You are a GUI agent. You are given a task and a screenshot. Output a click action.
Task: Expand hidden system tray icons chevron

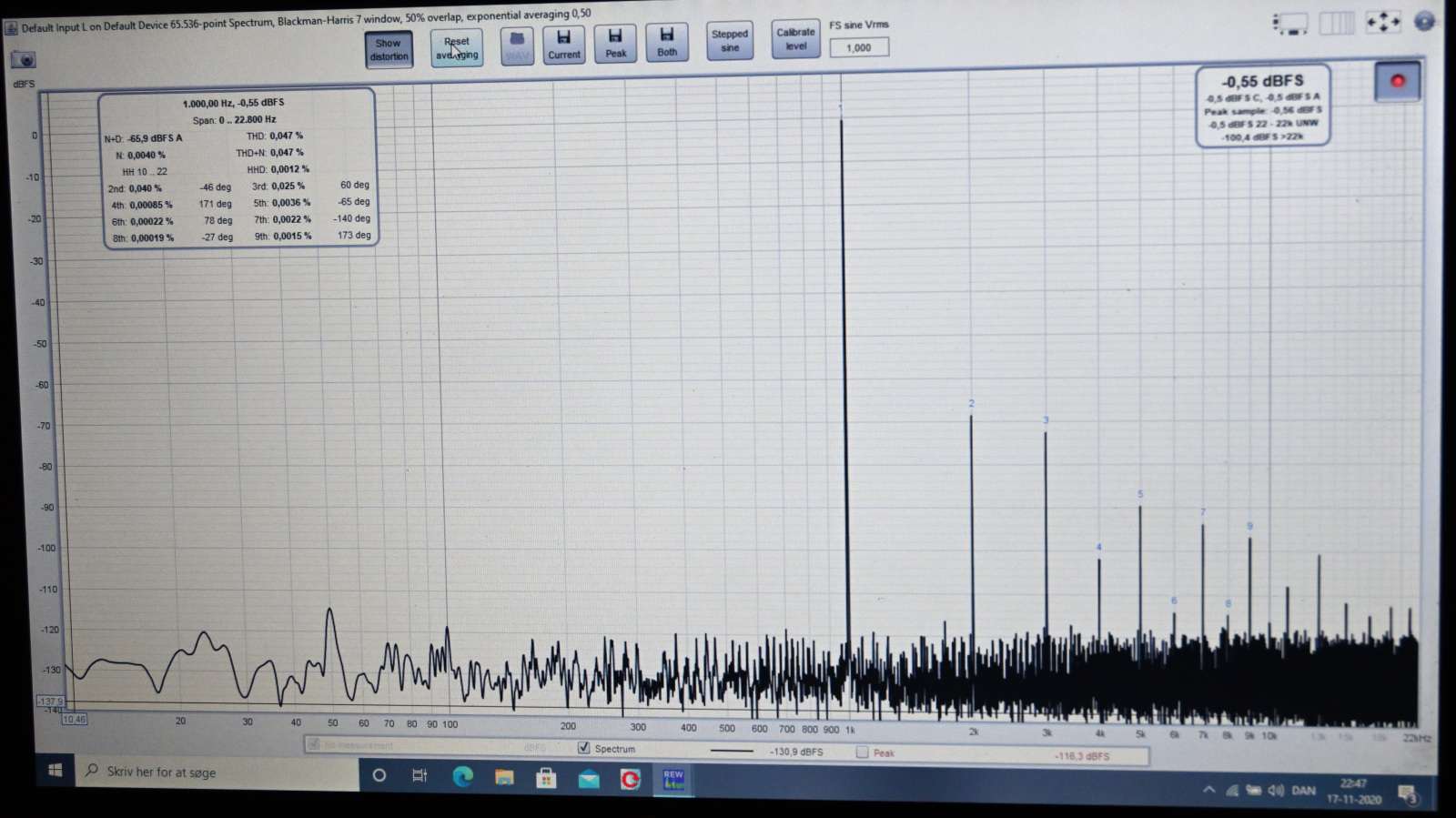(x=1209, y=789)
